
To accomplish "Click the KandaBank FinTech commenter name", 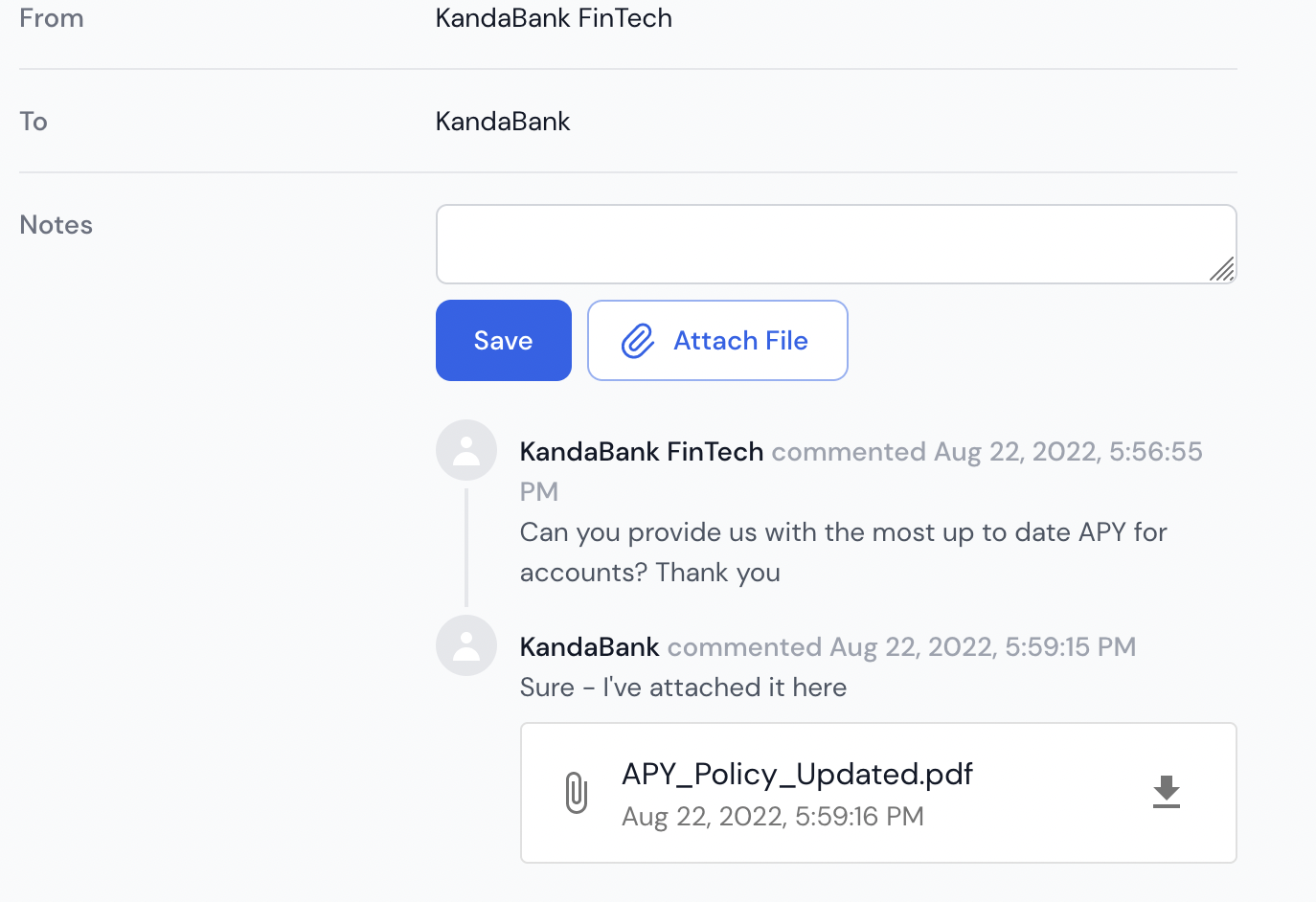I will point(642,451).
